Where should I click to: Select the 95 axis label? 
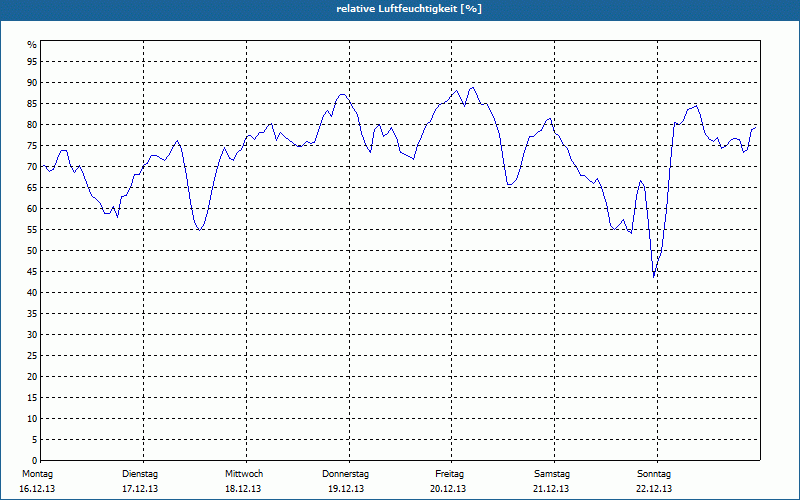32,62
